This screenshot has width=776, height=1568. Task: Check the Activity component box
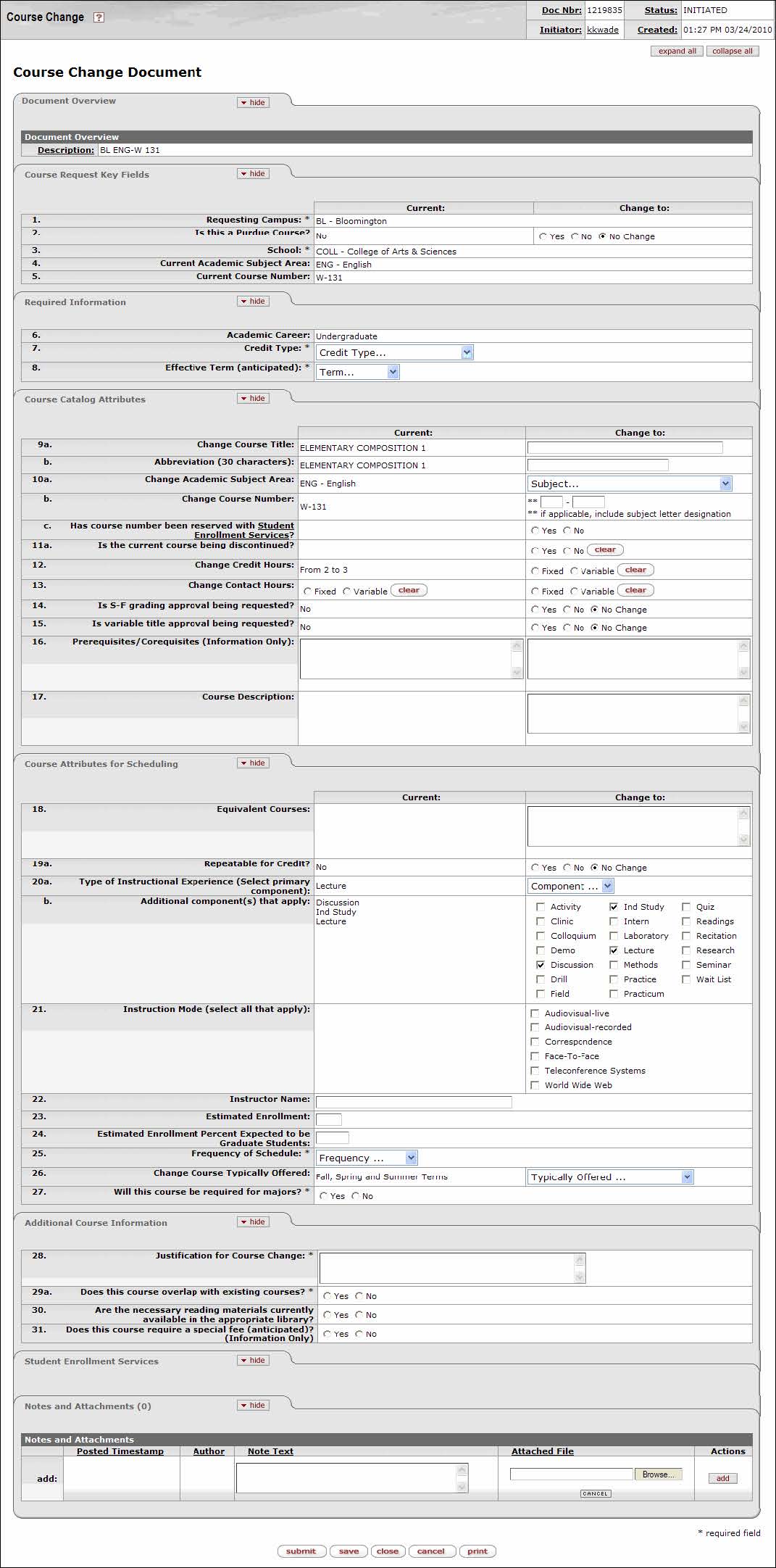(541, 908)
